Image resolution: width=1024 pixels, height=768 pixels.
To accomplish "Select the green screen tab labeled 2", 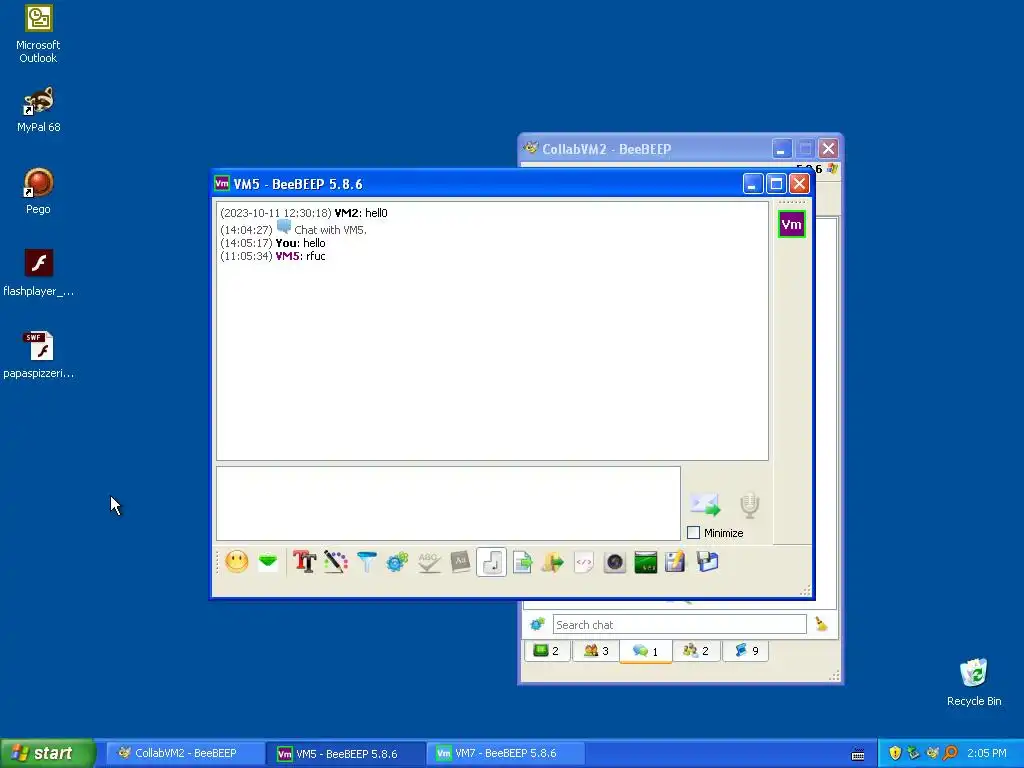I will click(x=547, y=651).
